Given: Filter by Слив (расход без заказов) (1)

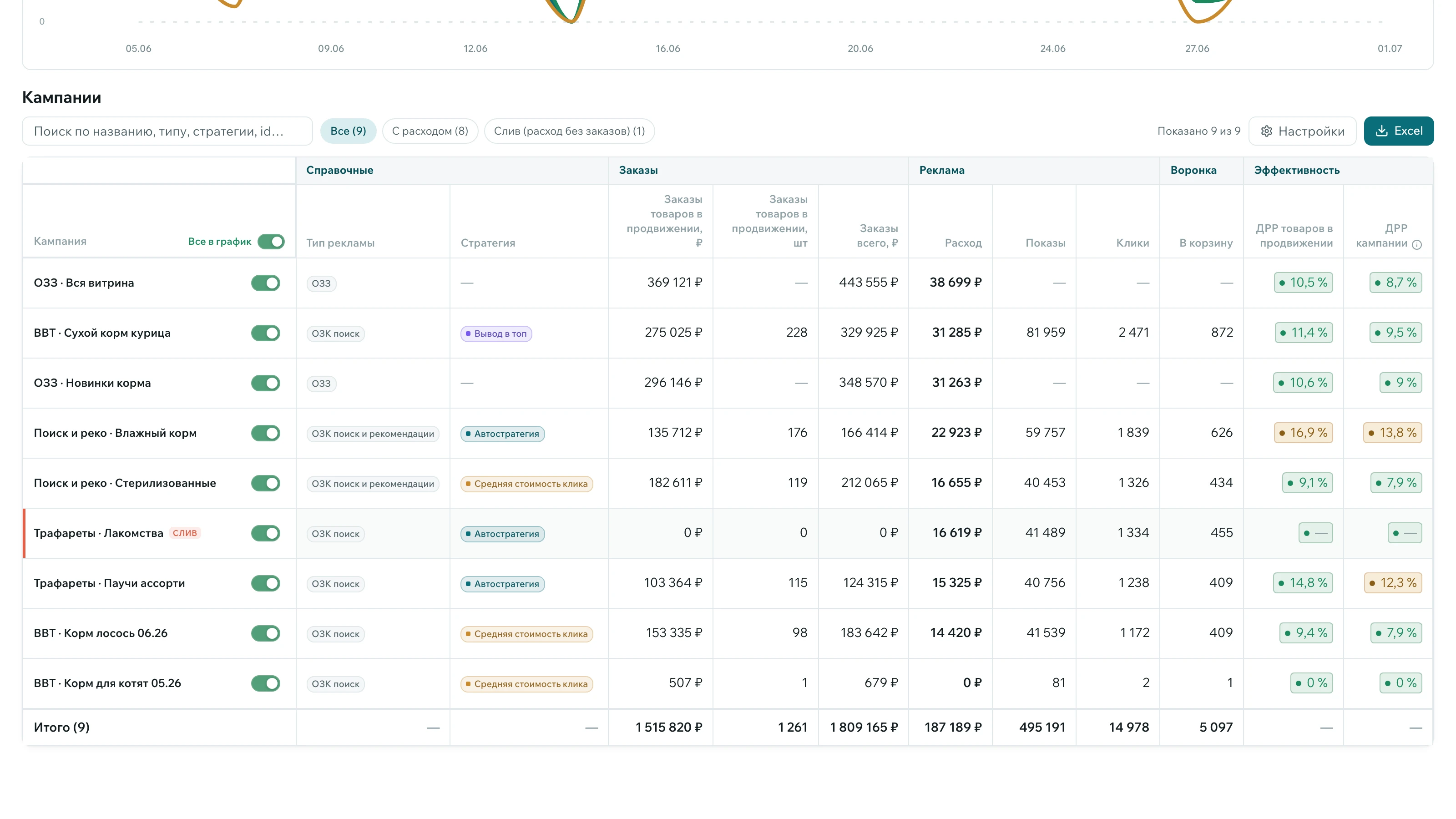Looking at the screenshot, I should pos(569,131).
